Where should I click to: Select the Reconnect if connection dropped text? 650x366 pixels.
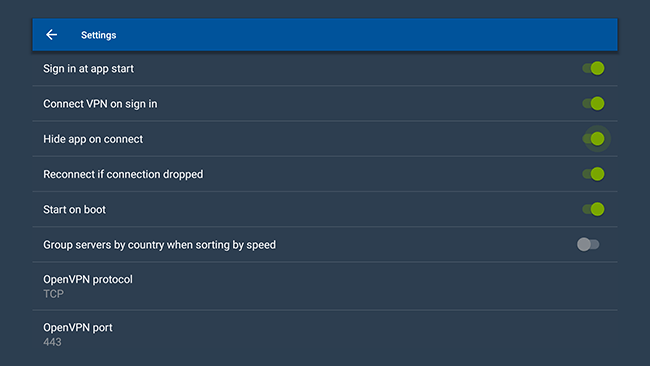[x=123, y=175]
